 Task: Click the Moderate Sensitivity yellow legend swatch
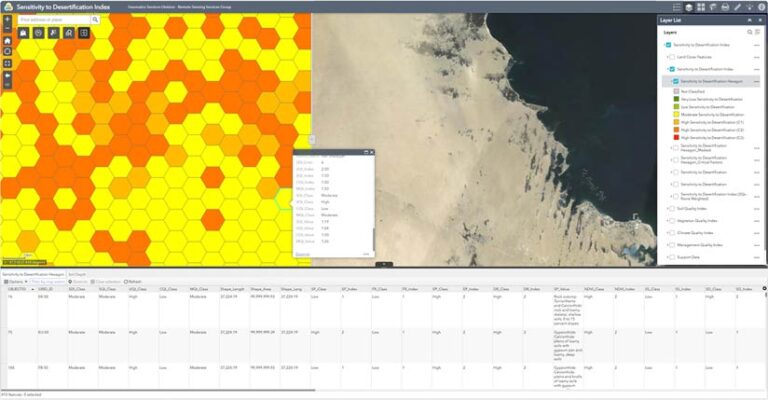(676, 115)
